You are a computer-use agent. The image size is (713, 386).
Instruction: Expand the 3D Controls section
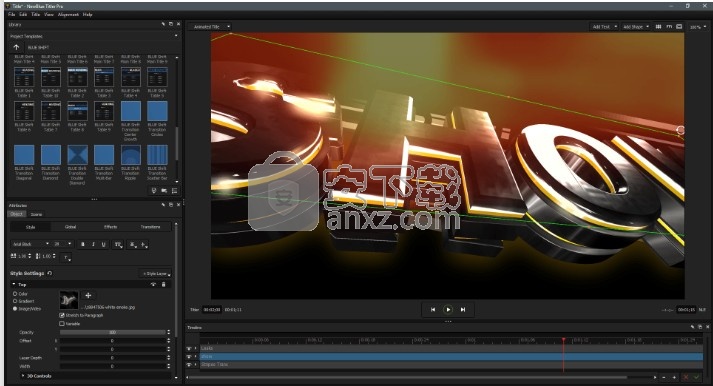click(x=23, y=376)
